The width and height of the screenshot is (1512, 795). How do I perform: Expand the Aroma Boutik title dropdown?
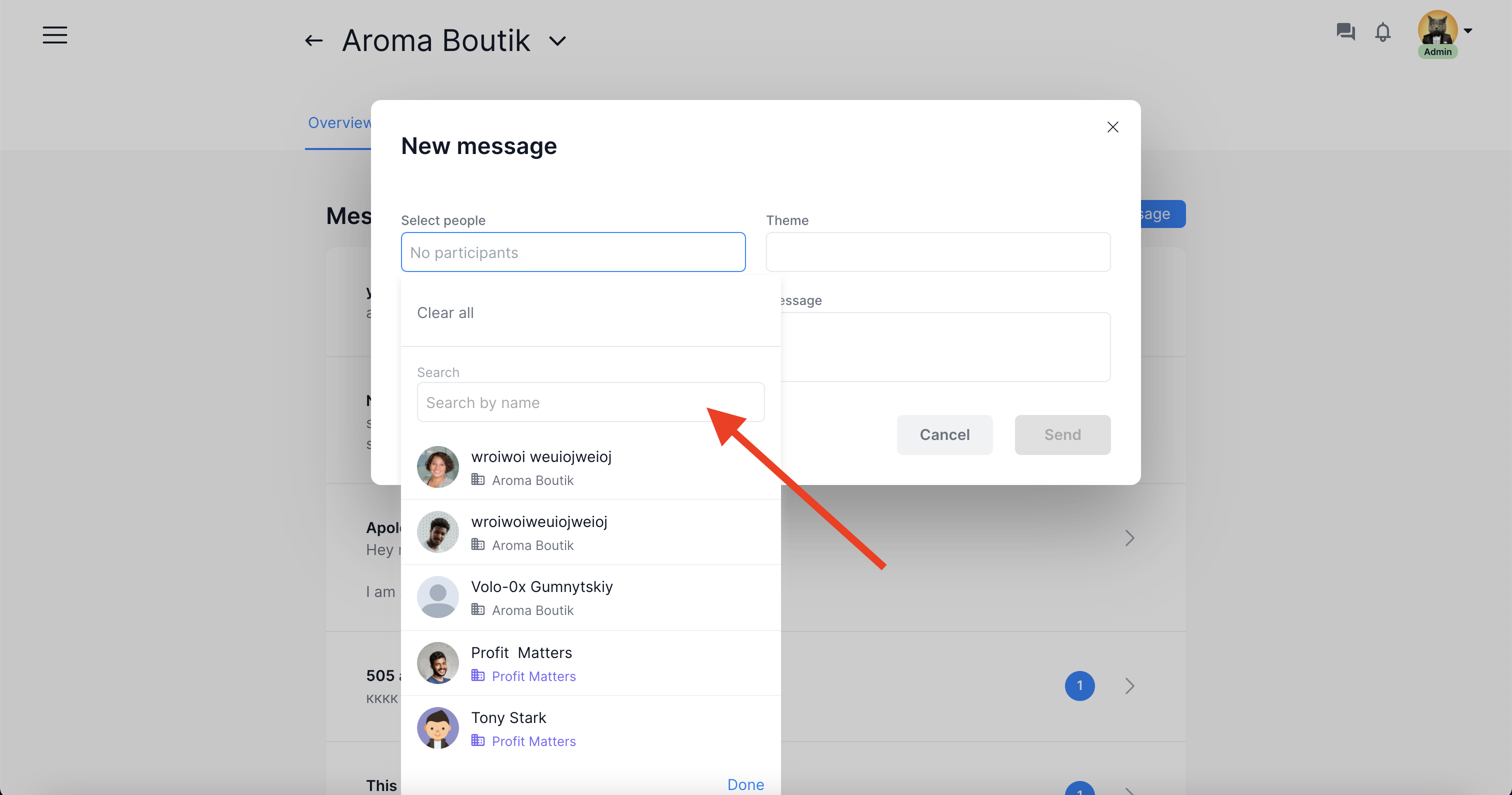pos(557,40)
